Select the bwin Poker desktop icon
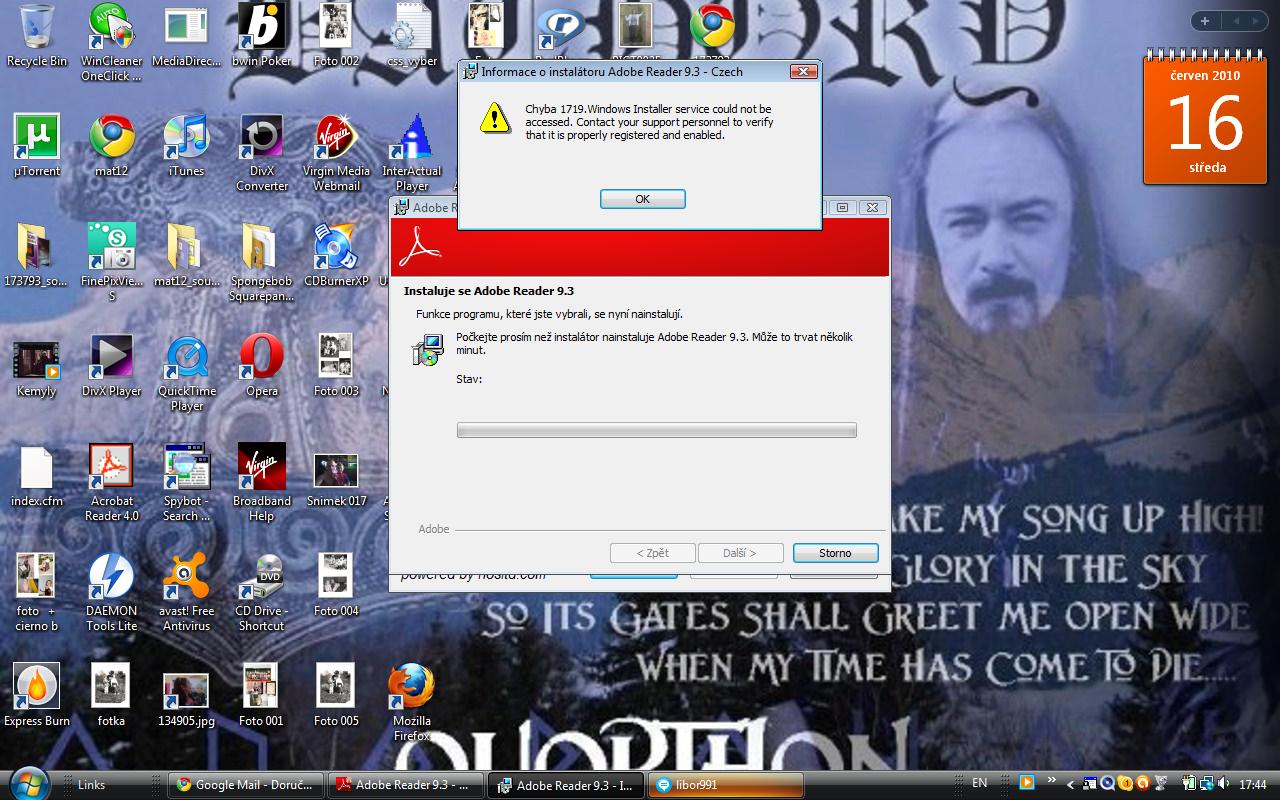The image size is (1280, 800). [261, 36]
